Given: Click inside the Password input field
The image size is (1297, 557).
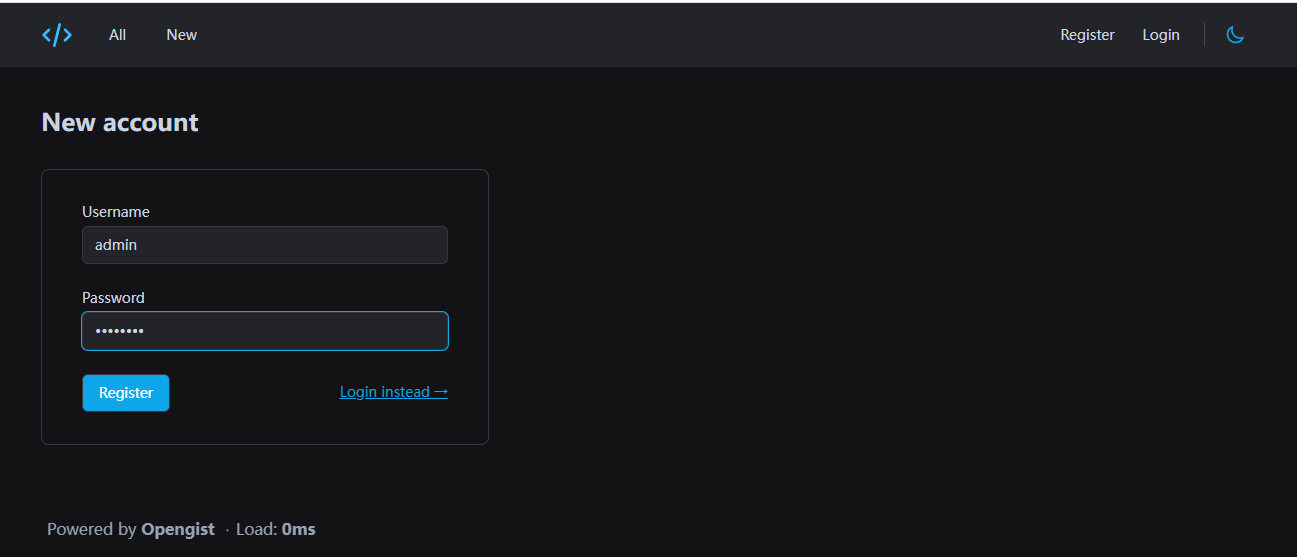Looking at the screenshot, I should pos(264,331).
